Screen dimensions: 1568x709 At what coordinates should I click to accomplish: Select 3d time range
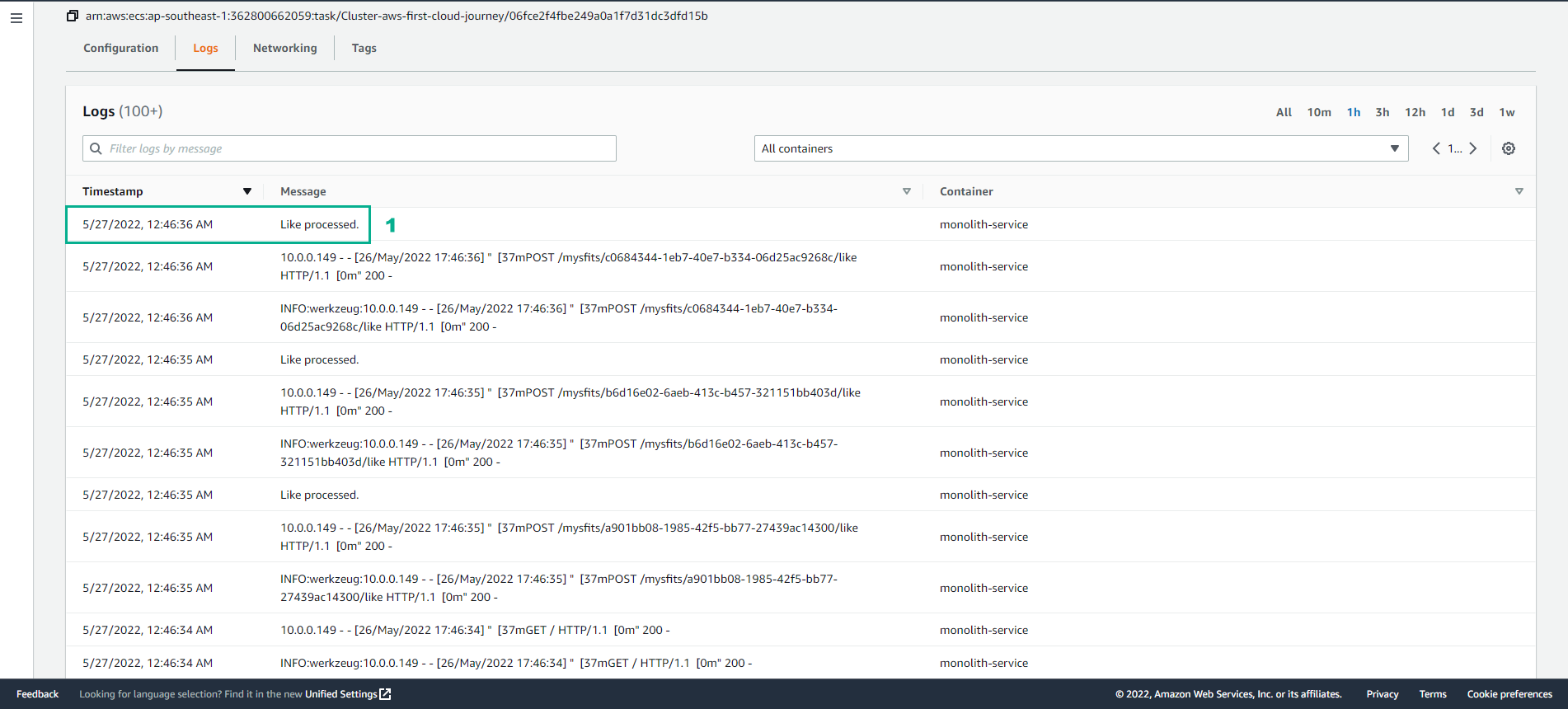pyautogui.click(x=1476, y=112)
